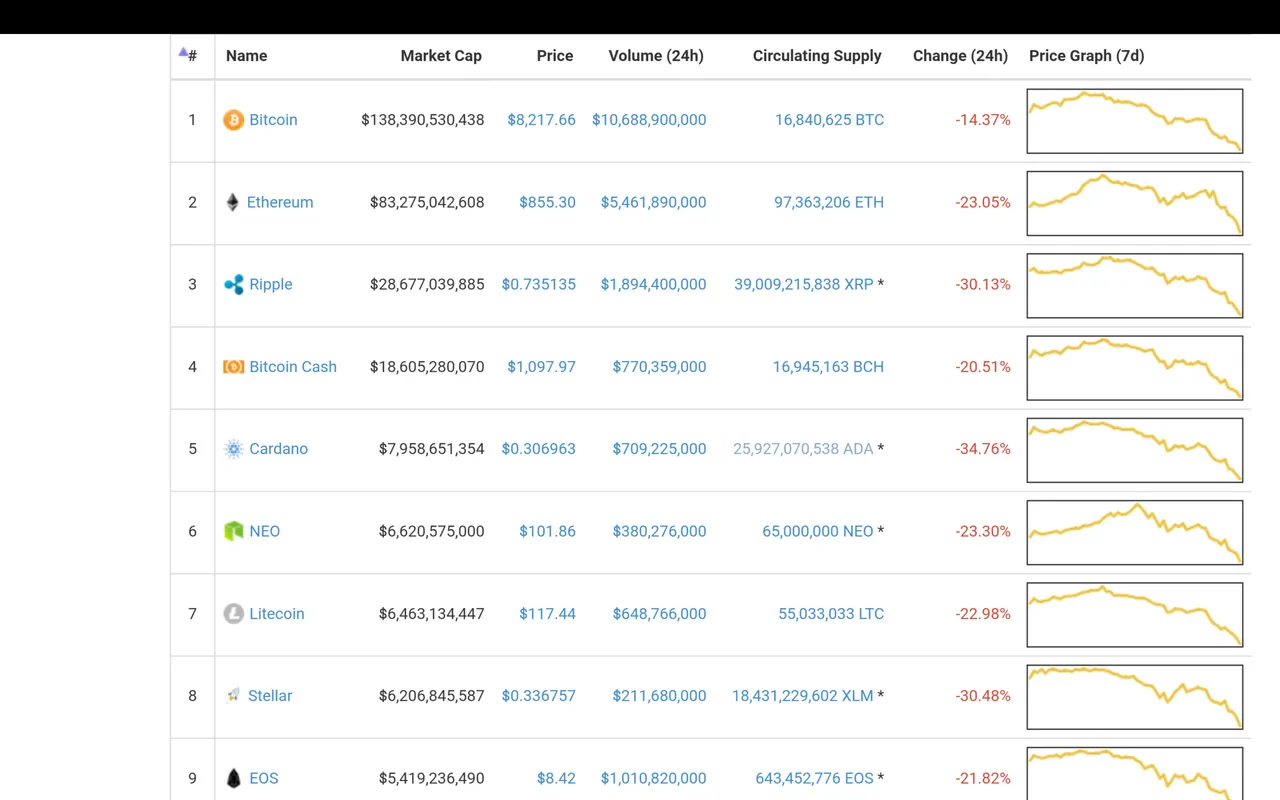Click Ethereum market cap $83,275,042,608
This screenshot has width=1280, height=800.
[x=427, y=202]
